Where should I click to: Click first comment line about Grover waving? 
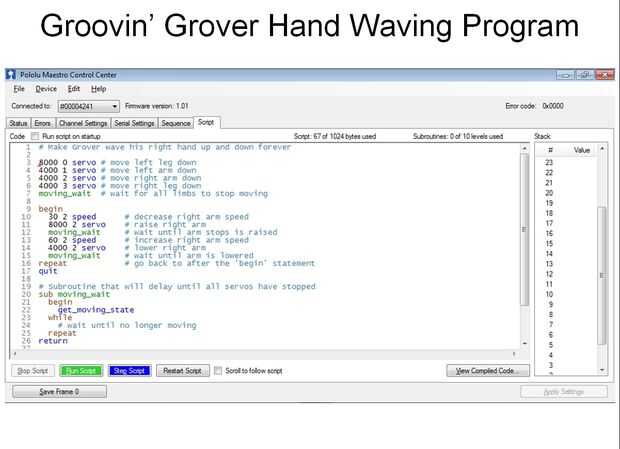(164, 147)
